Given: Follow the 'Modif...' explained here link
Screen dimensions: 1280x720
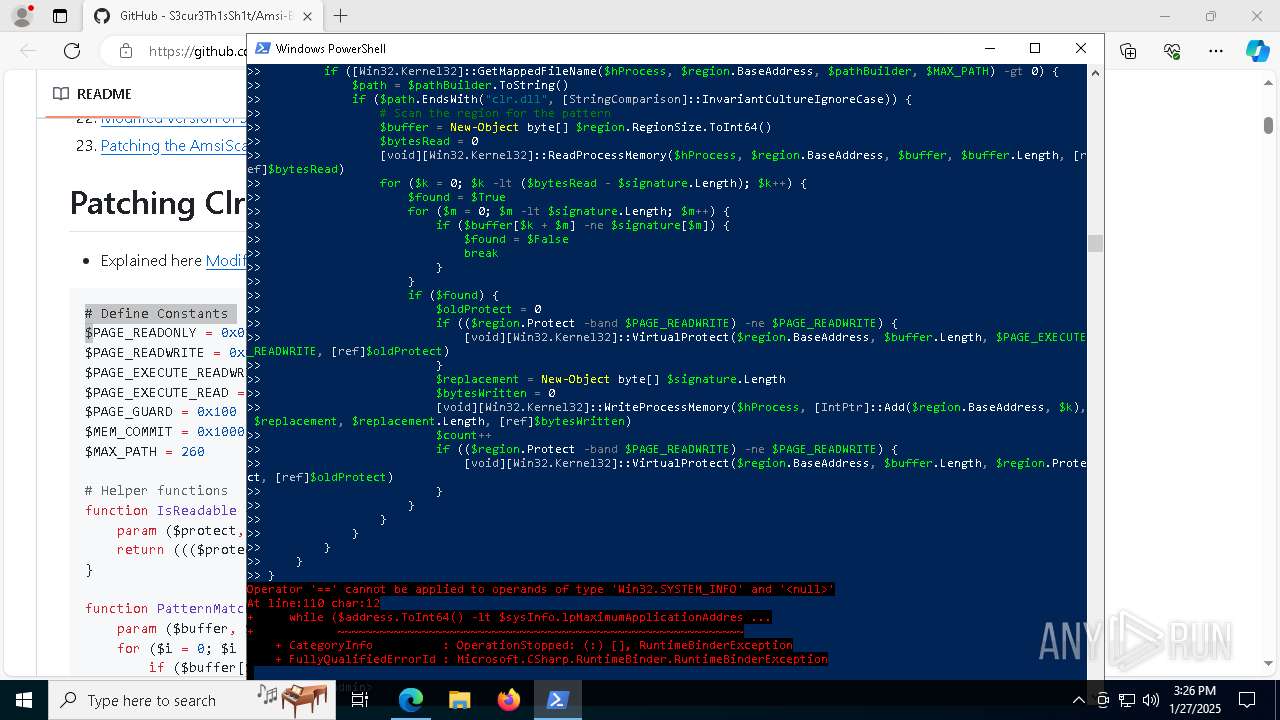Looking at the screenshot, I should [x=226, y=261].
